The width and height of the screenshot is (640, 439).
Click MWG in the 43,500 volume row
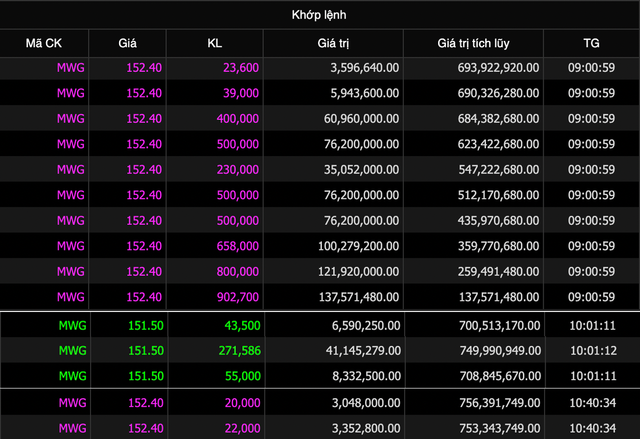tap(71, 327)
